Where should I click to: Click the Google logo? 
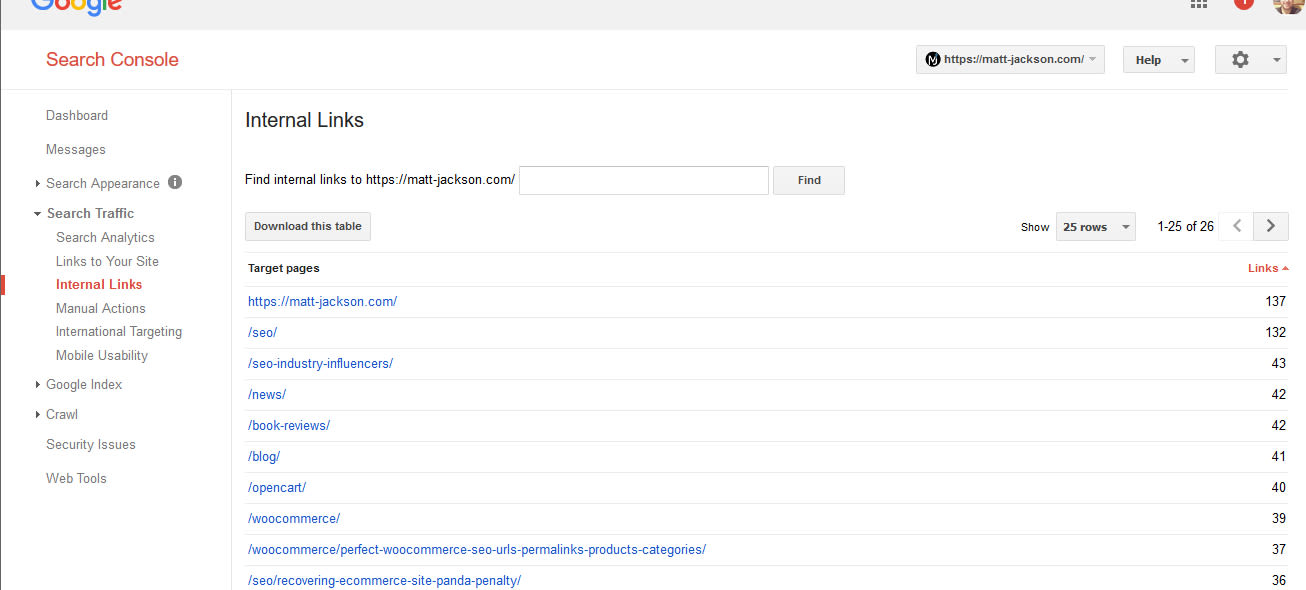[76, 6]
